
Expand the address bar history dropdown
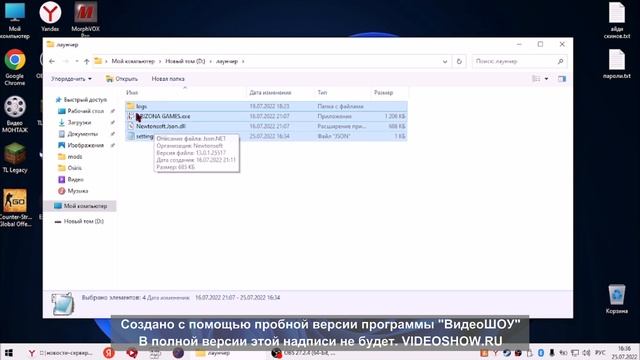(445, 62)
